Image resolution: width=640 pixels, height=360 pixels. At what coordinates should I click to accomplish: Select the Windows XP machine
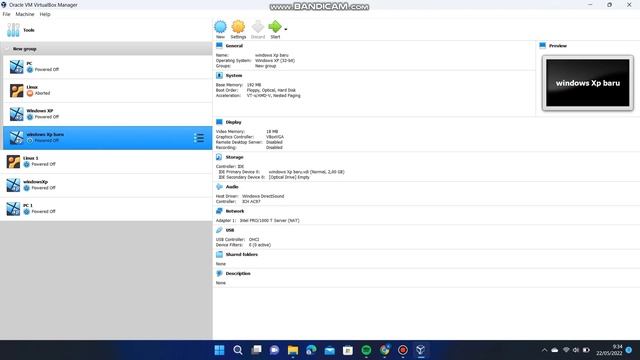107,114
